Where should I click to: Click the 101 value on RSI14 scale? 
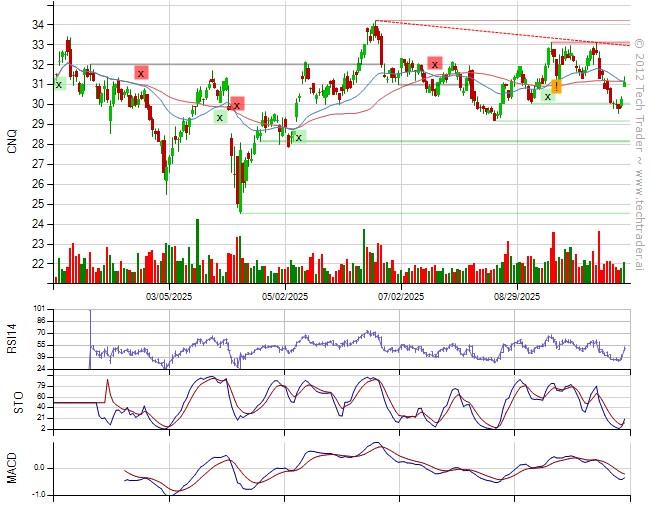[39, 309]
